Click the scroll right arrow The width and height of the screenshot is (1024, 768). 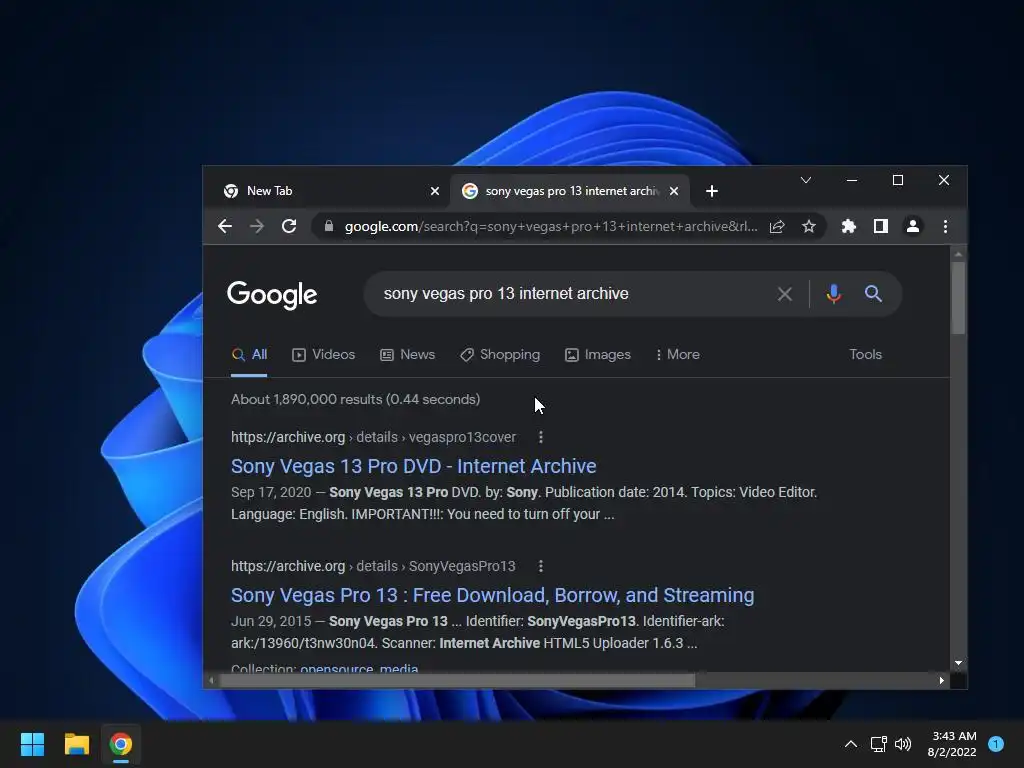point(941,680)
